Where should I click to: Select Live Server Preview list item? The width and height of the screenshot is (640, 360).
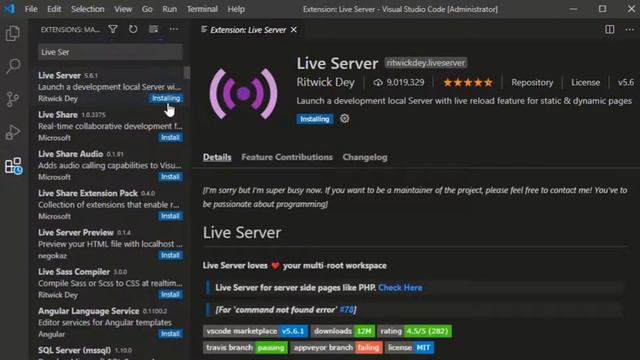(x=110, y=244)
